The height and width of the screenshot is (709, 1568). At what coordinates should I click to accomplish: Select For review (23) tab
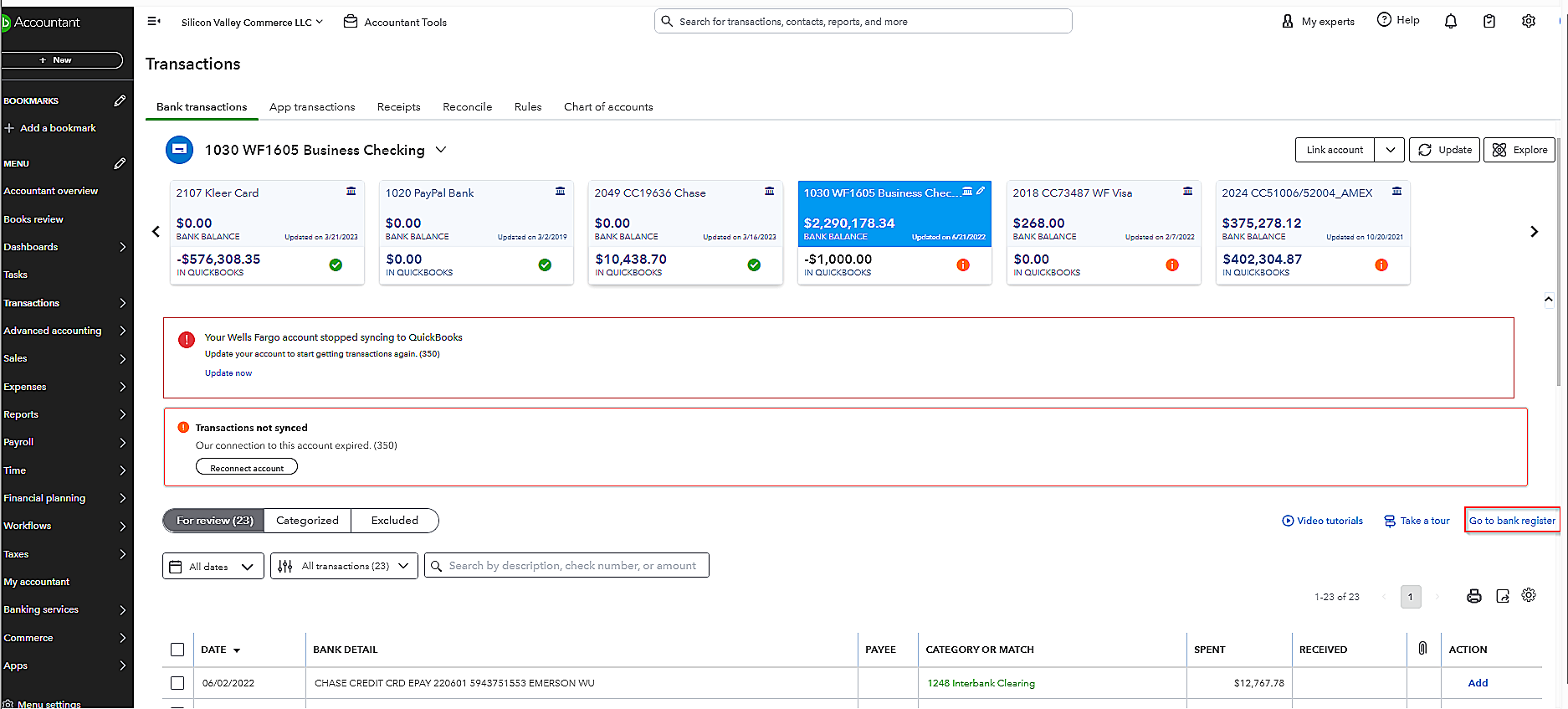pos(214,521)
